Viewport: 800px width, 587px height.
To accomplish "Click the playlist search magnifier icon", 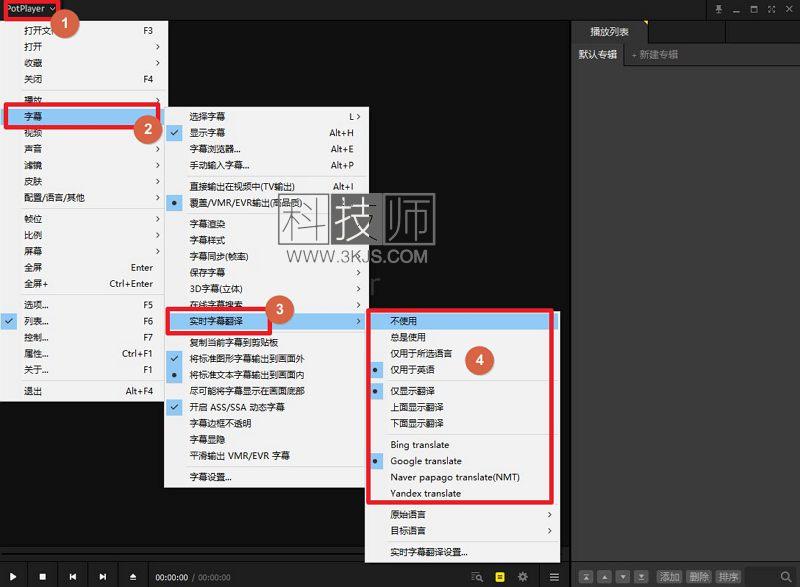I will coord(786,577).
